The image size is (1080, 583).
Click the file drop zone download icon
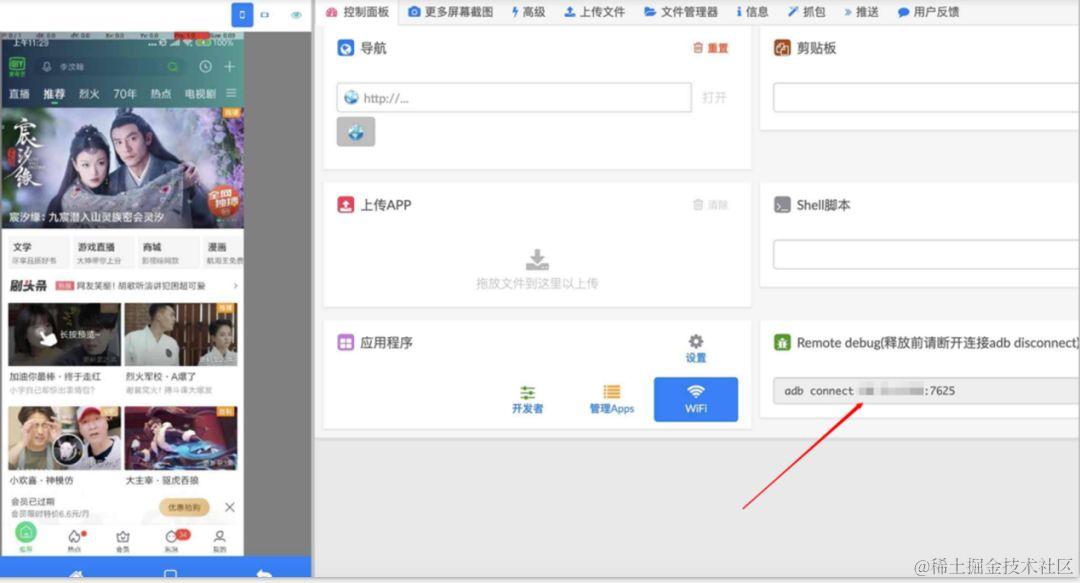point(537,260)
